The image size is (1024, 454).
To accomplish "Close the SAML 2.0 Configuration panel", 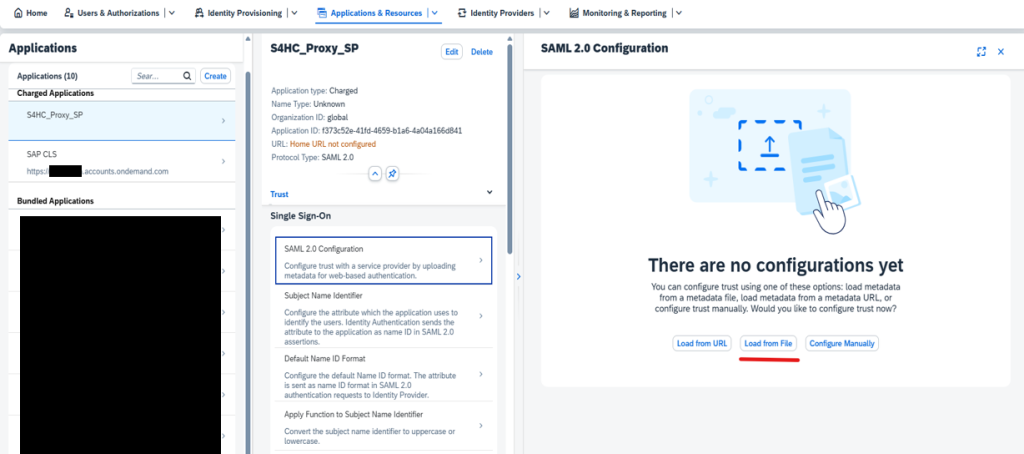I will 1000,51.
